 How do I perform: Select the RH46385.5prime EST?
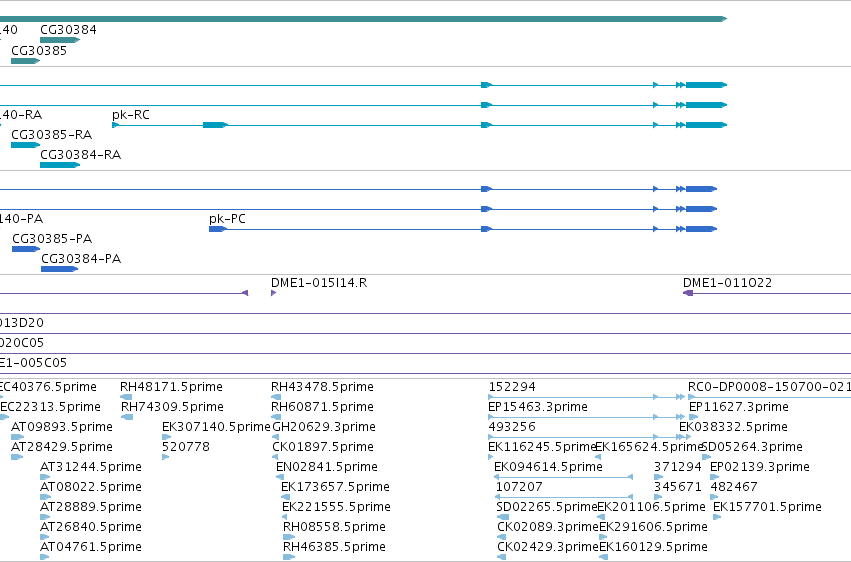tap(289, 557)
